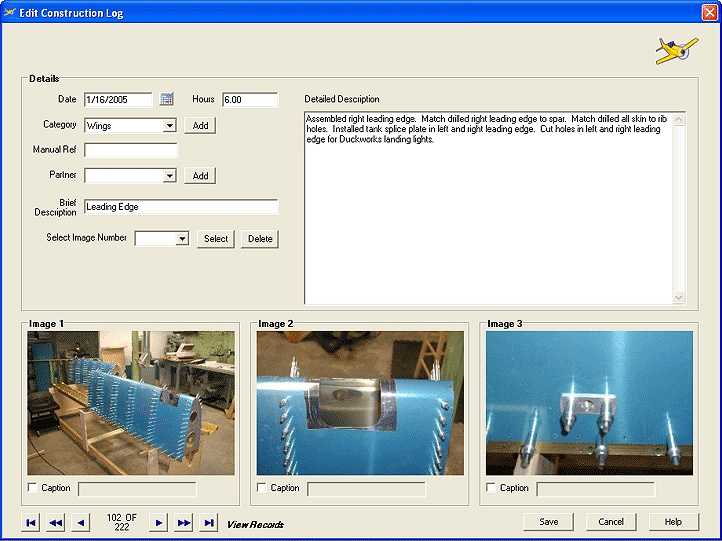Skip forward several records
Screen dimensions: 722x541
(x=183, y=523)
